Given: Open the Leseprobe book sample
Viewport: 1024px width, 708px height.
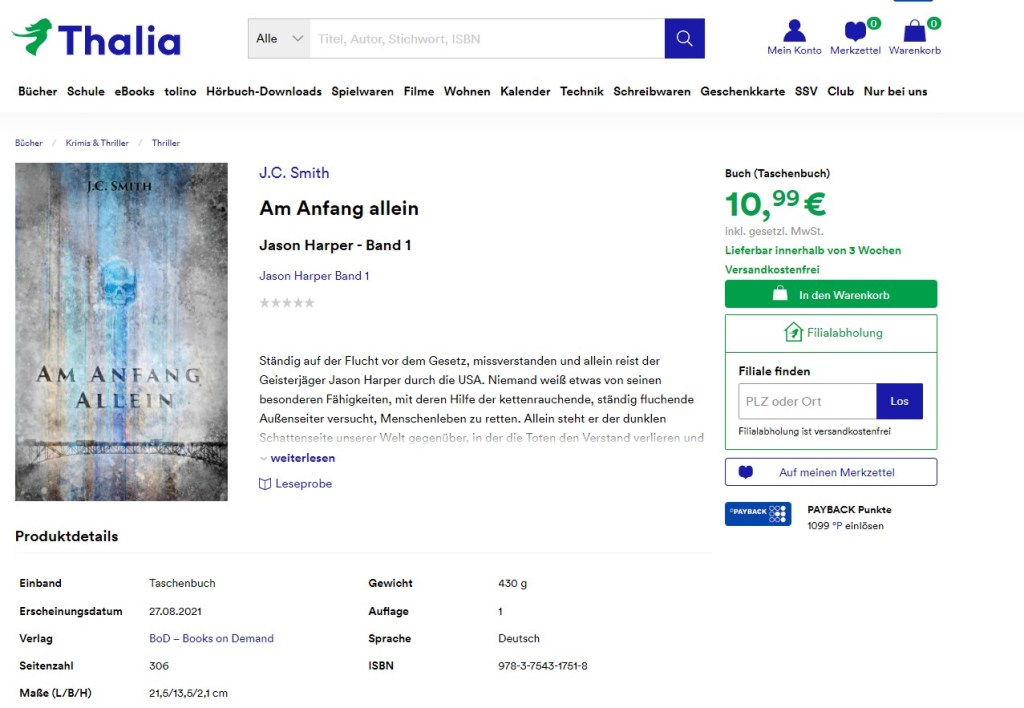Looking at the screenshot, I should (x=296, y=484).
